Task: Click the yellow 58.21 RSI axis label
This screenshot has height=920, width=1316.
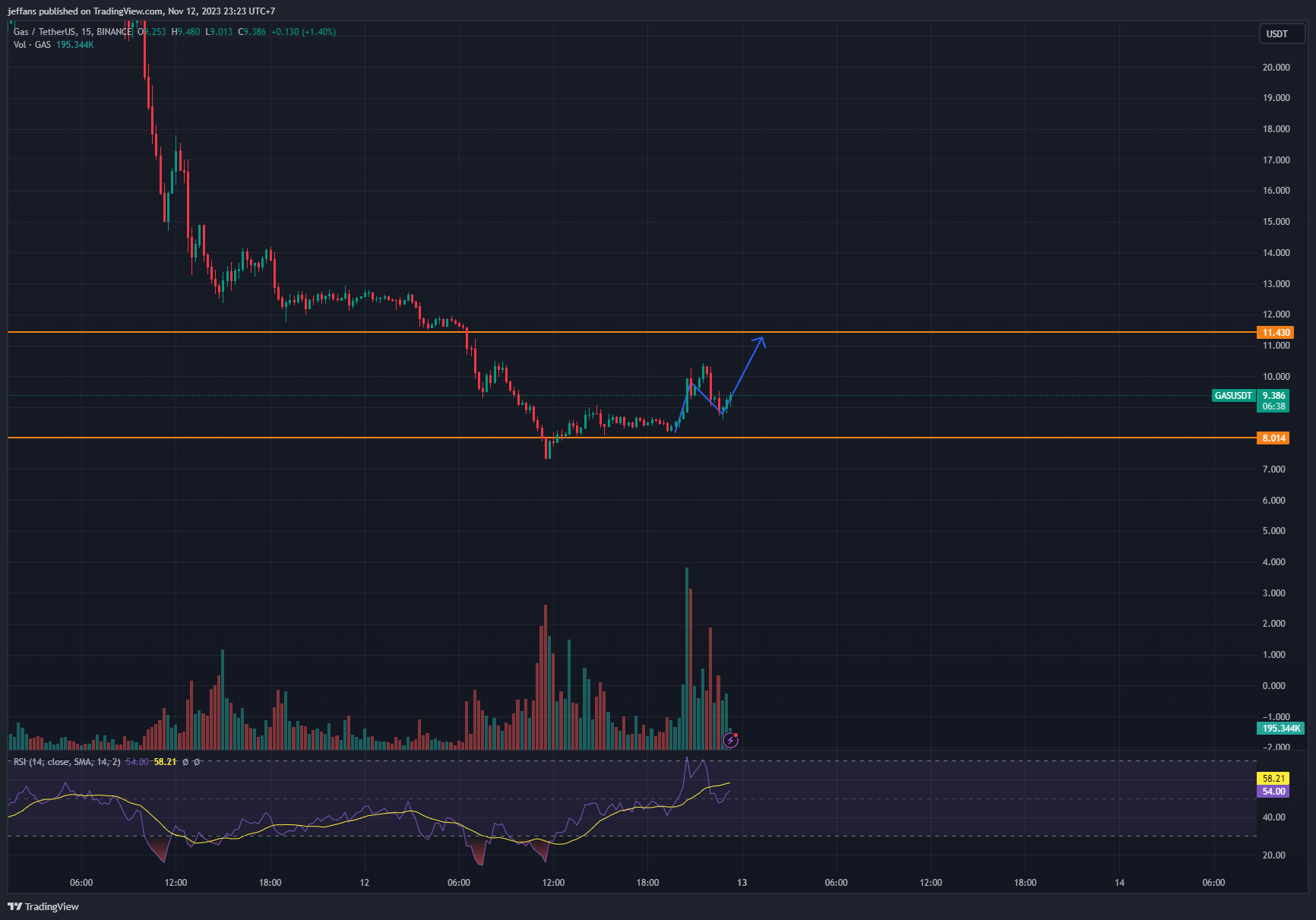Action: point(1273,779)
